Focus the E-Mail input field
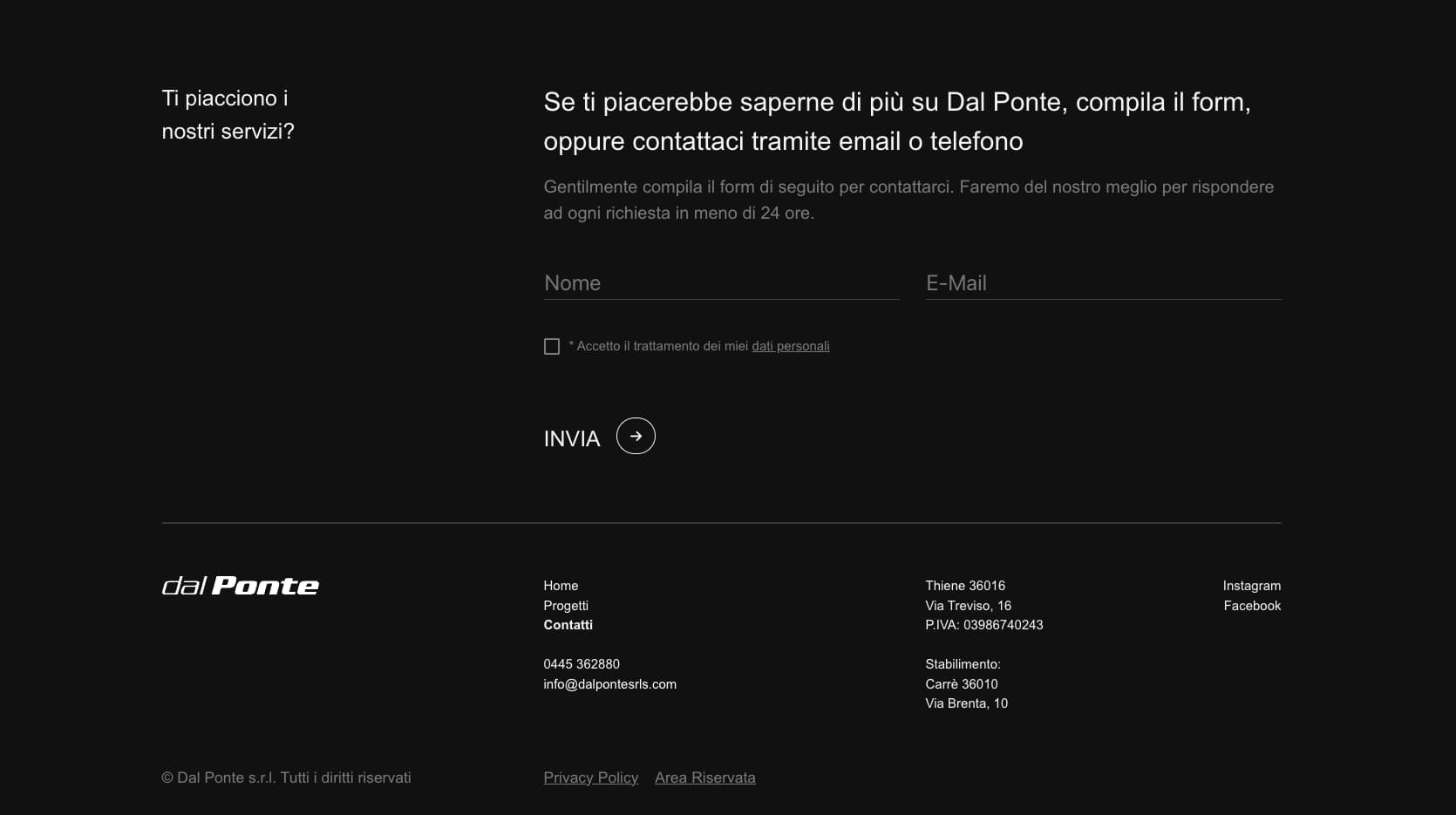 coord(1103,283)
